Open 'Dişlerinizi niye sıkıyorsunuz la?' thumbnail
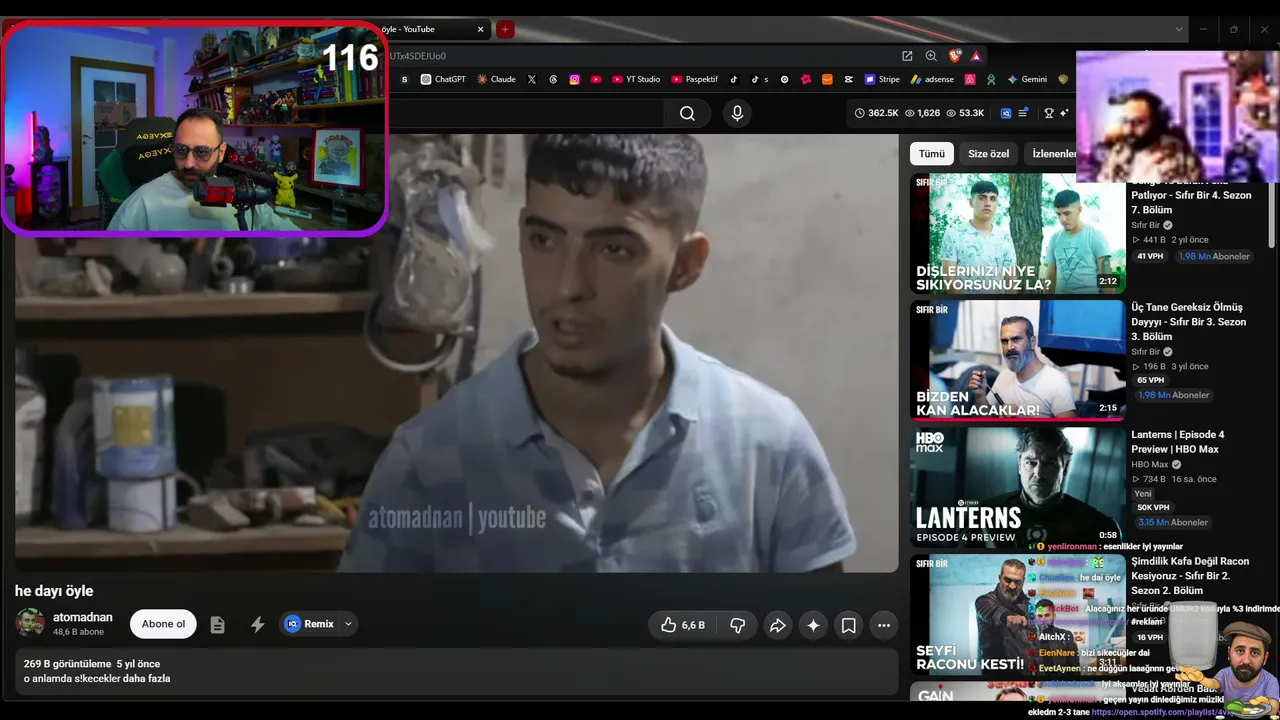This screenshot has height=720, width=1280. pos(1017,233)
